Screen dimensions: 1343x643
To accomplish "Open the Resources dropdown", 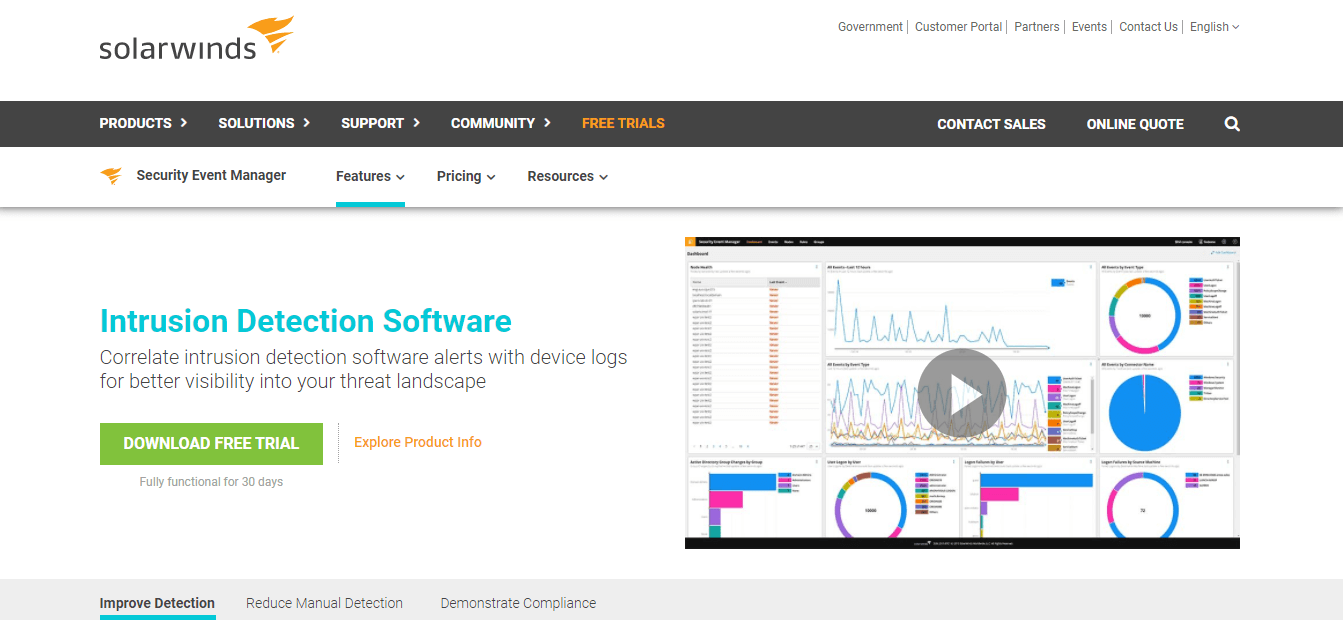I will (x=568, y=176).
